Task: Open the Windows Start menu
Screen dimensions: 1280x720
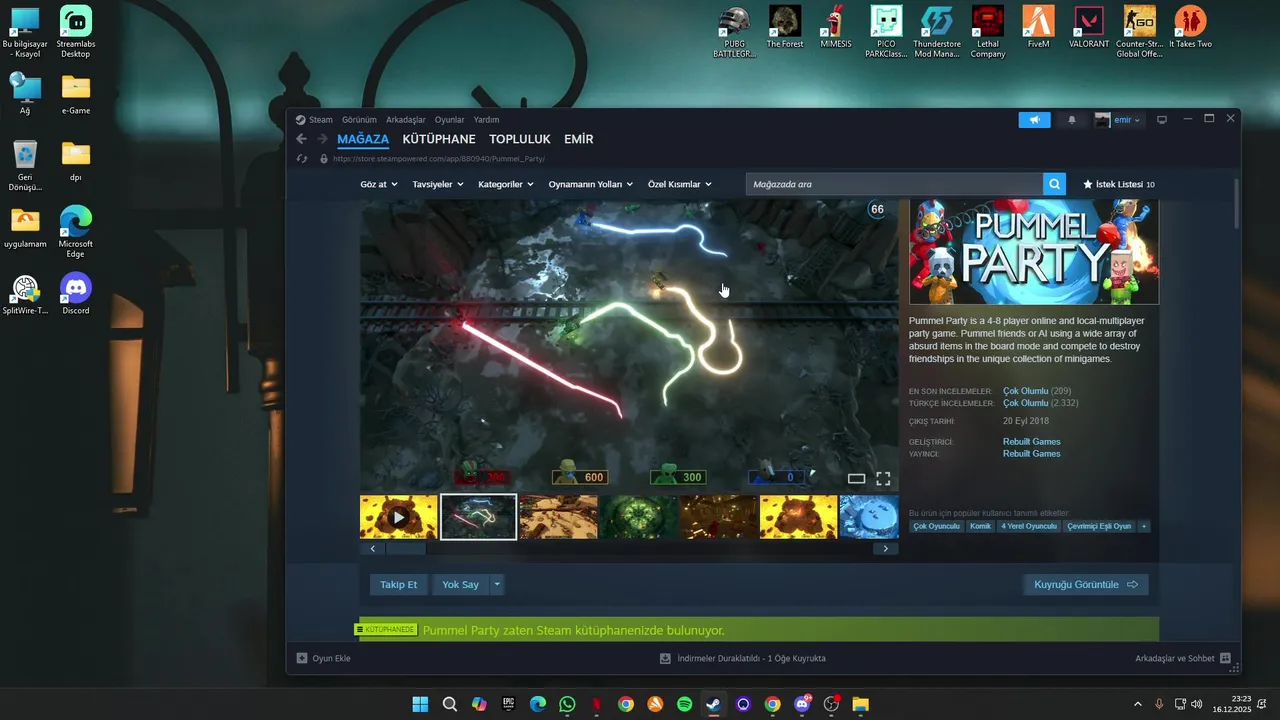Action: click(x=420, y=704)
